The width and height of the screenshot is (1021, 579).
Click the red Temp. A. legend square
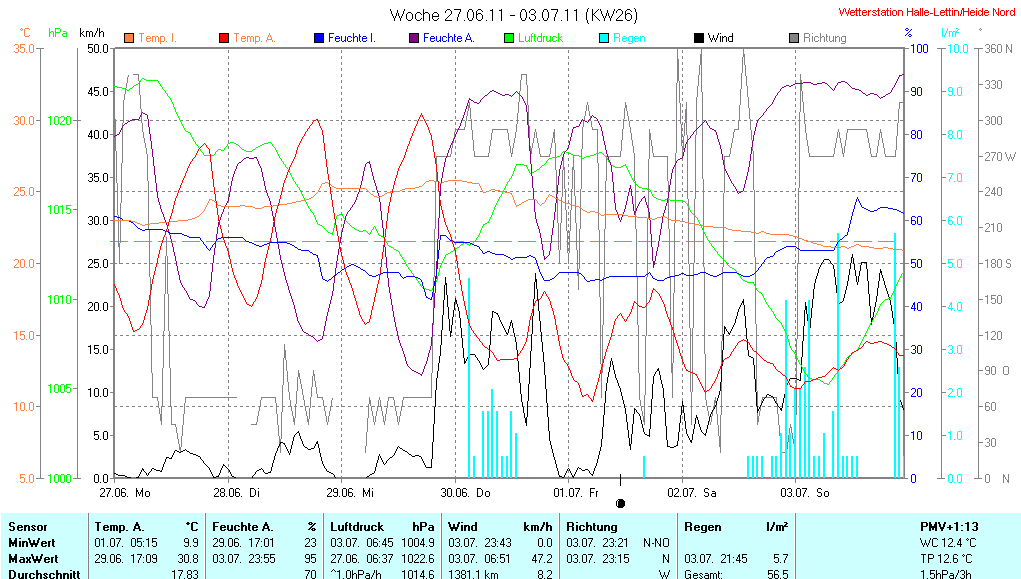point(223,38)
